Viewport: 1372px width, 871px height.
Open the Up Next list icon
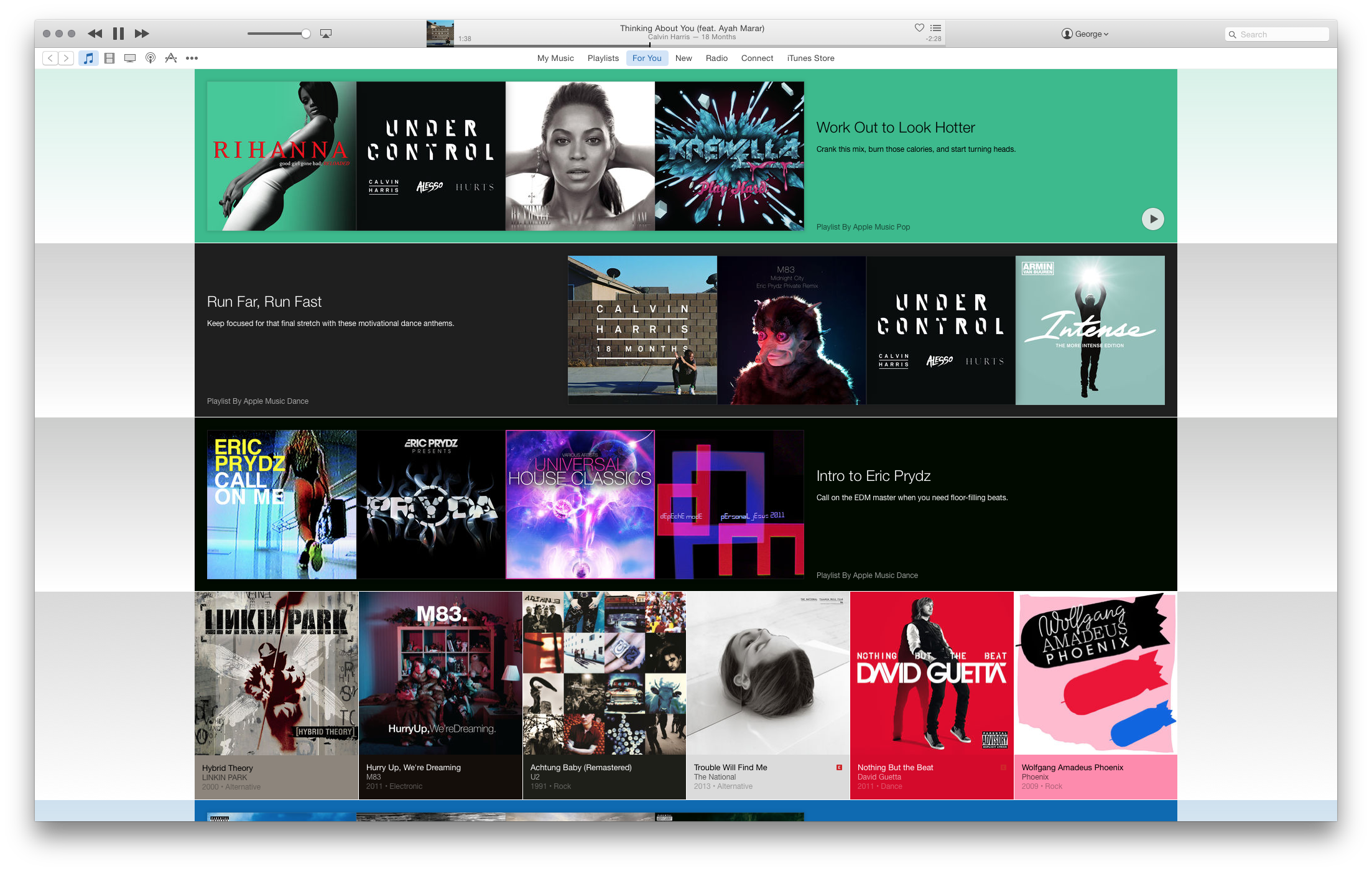click(x=935, y=28)
